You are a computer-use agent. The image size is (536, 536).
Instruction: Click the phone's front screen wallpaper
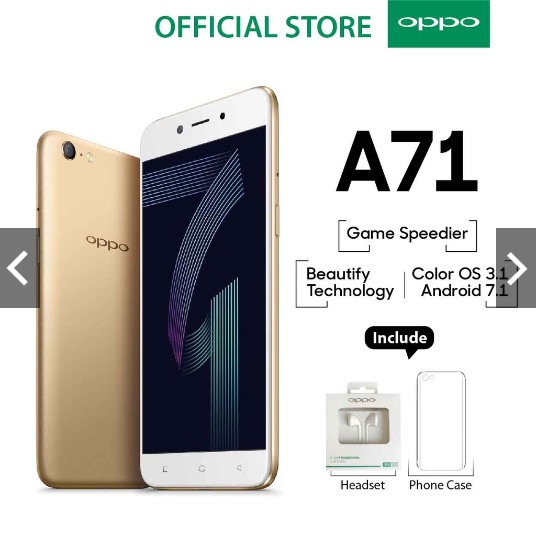pyautogui.click(x=204, y=290)
